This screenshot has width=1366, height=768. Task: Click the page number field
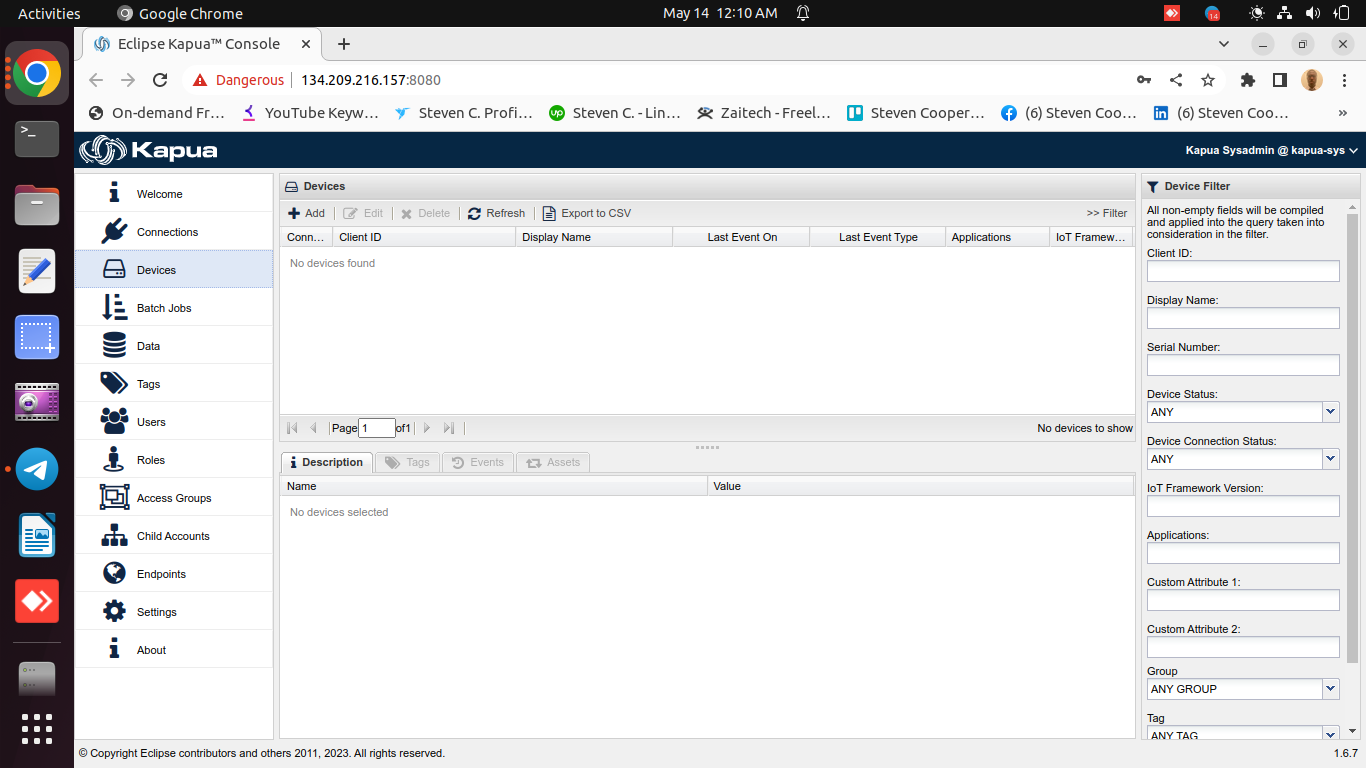click(x=377, y=428)
